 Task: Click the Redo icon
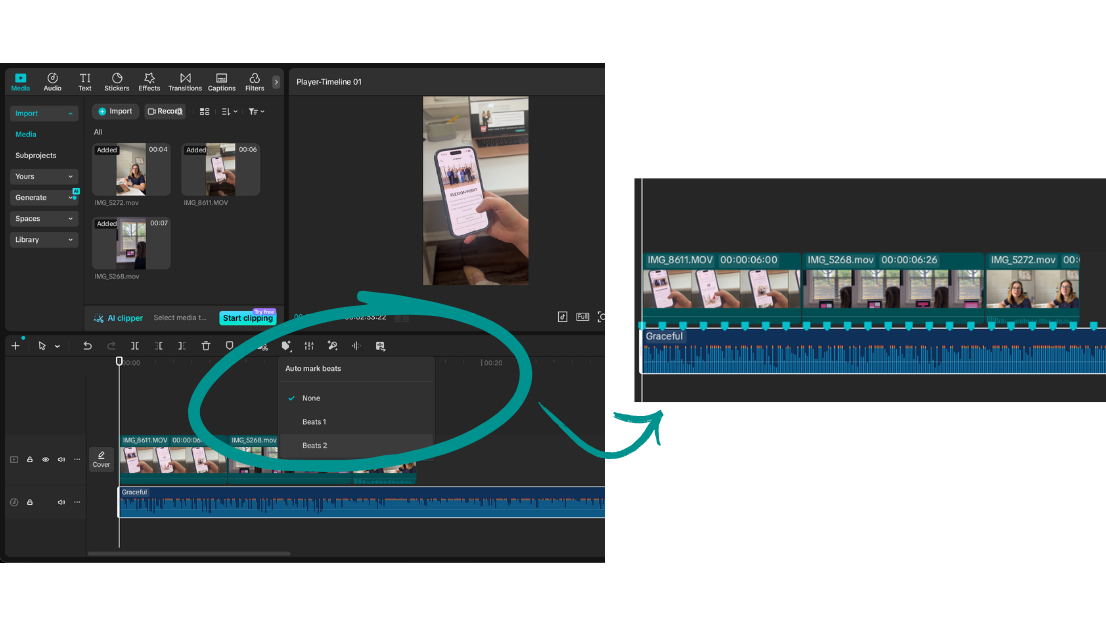(111, 346)
